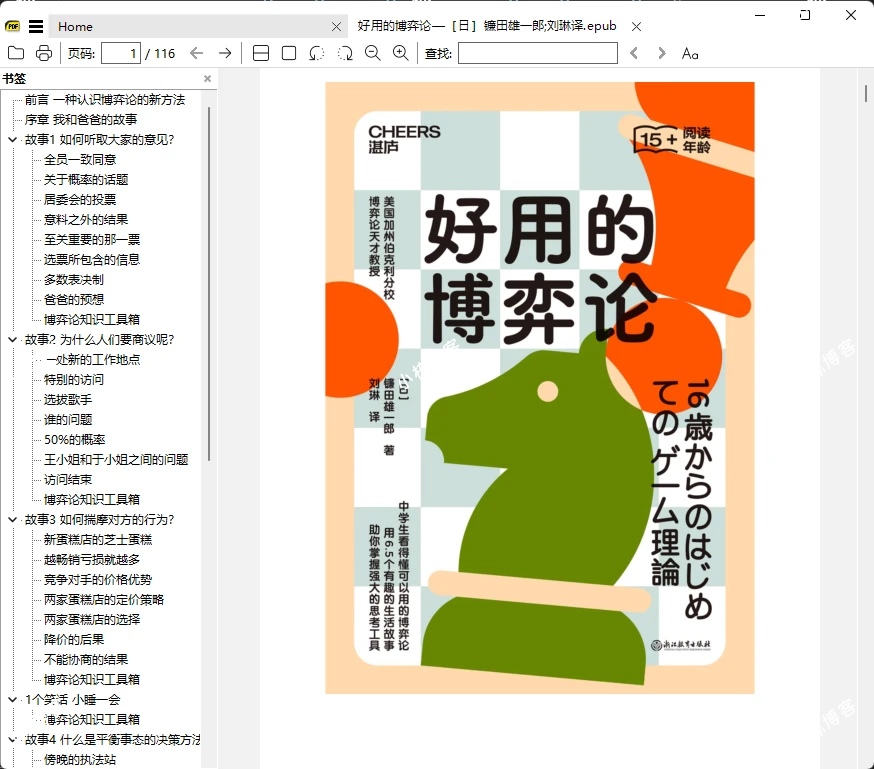
Task: Open bookmark 全员一致同意
Action: 80,159
